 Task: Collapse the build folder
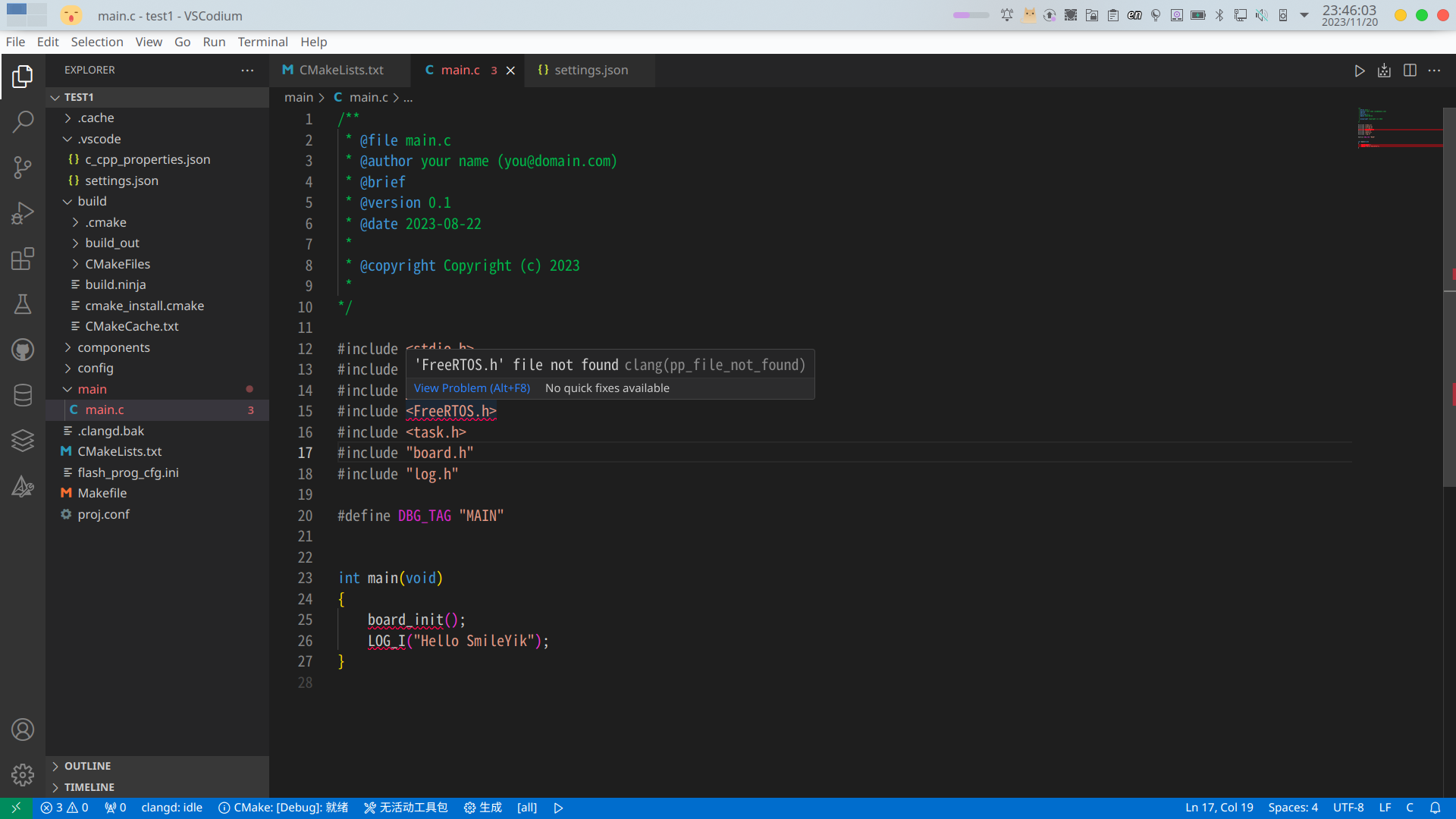pos(157,201)
